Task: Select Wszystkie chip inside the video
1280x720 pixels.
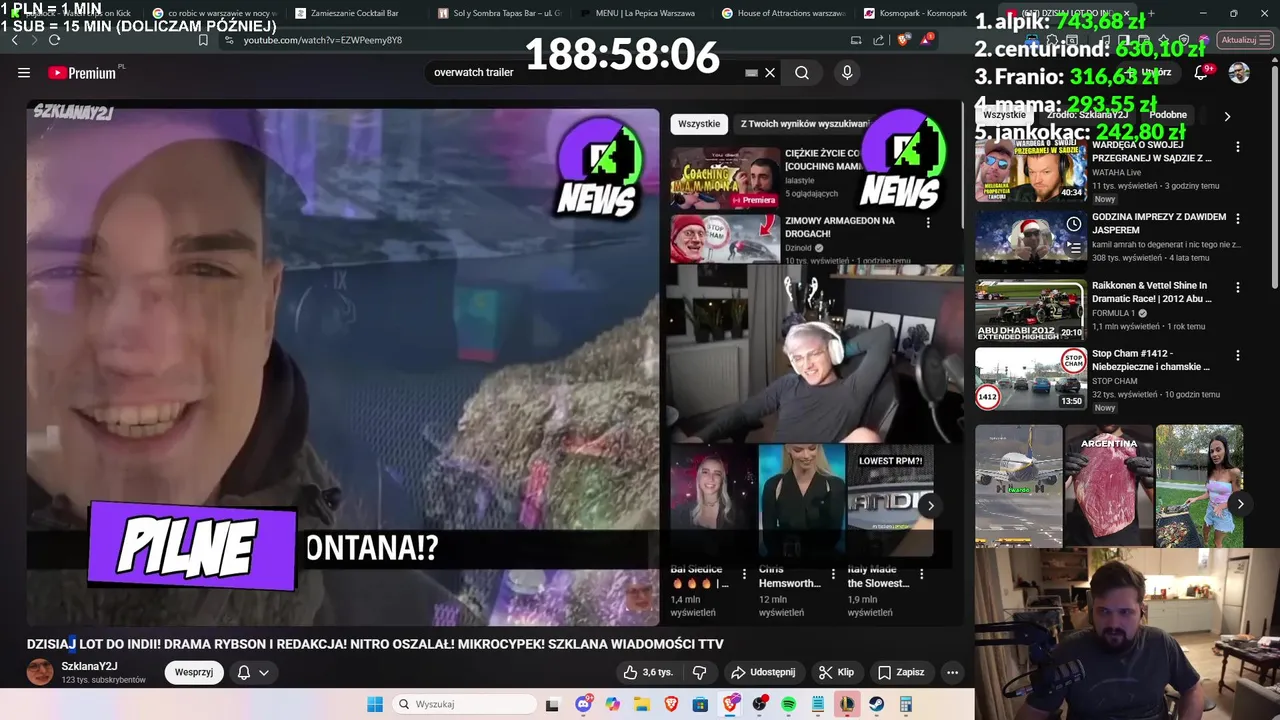Action: pos(699,124)
